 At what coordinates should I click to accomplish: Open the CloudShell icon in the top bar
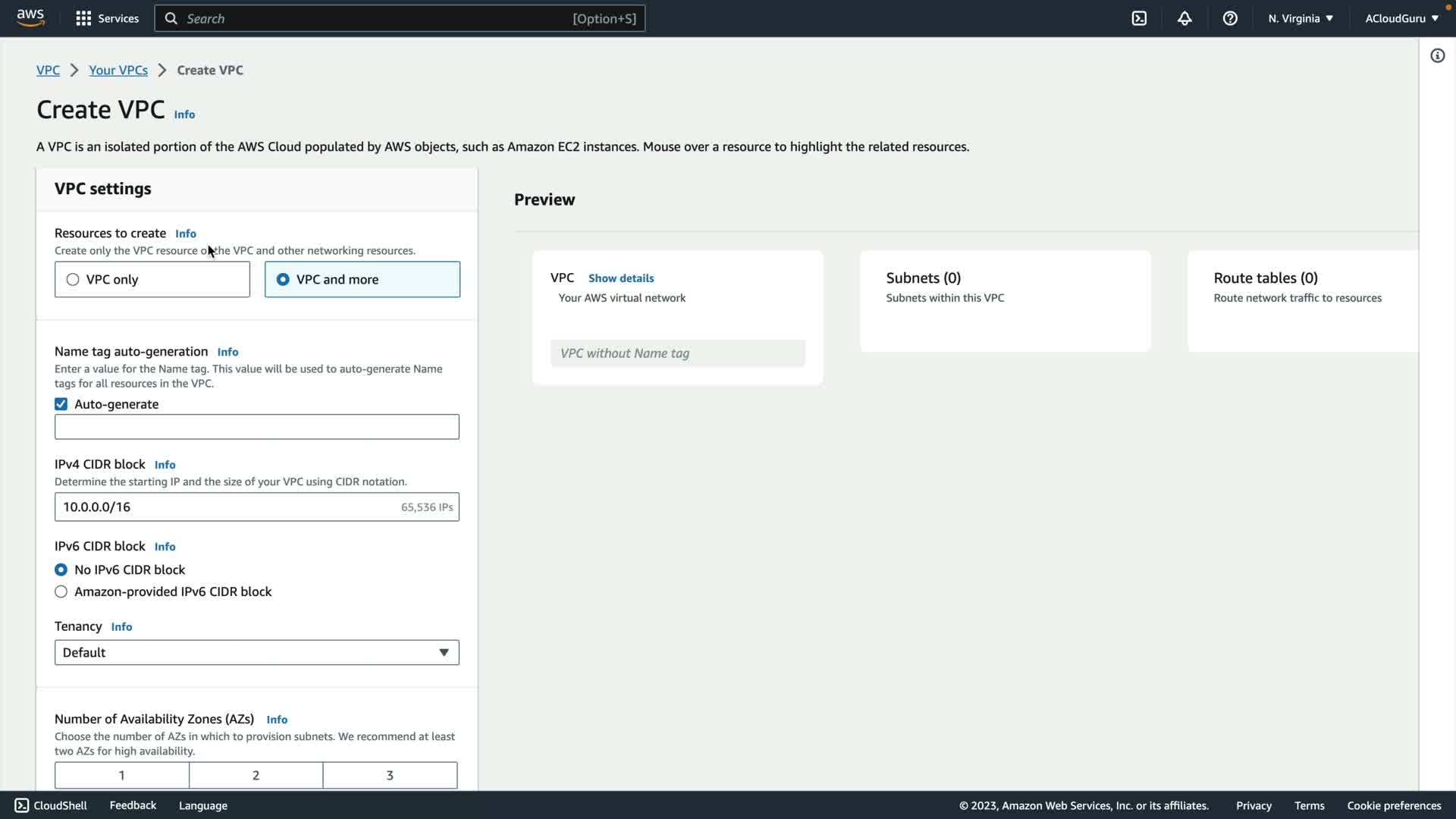pyautogui.click(x=1139, y=18)
